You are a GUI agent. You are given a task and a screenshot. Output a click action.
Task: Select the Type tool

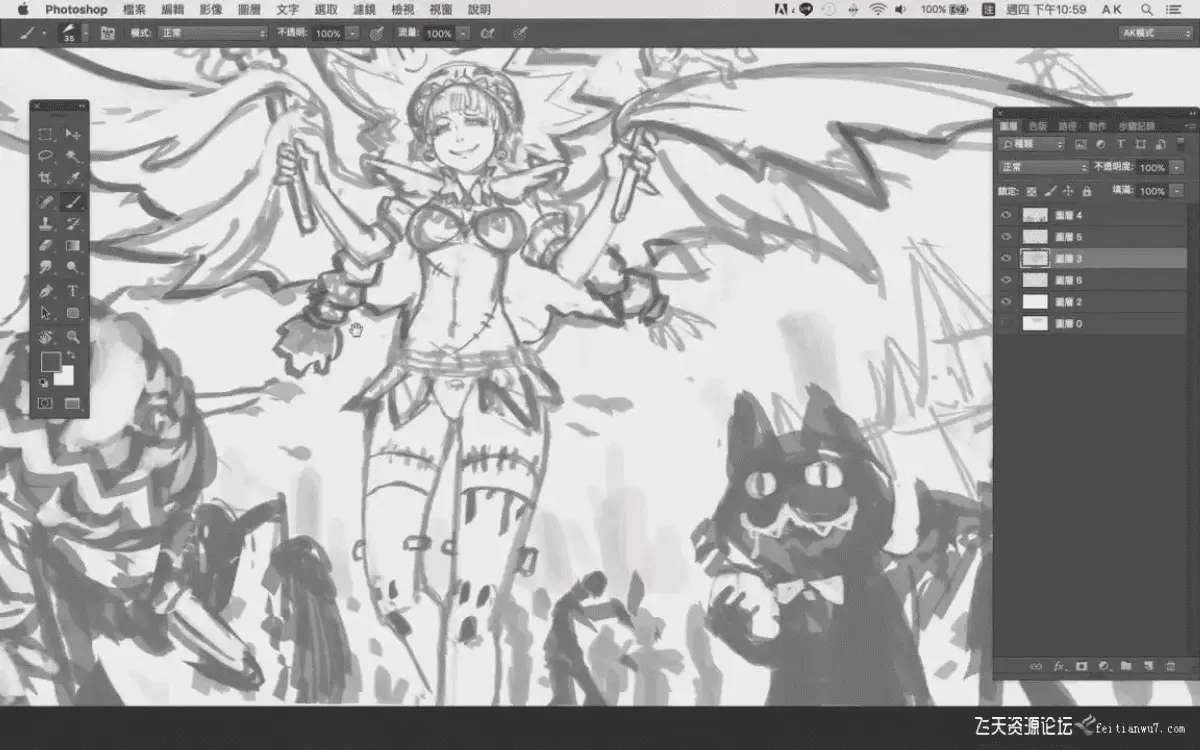click(x=73, y=291)
